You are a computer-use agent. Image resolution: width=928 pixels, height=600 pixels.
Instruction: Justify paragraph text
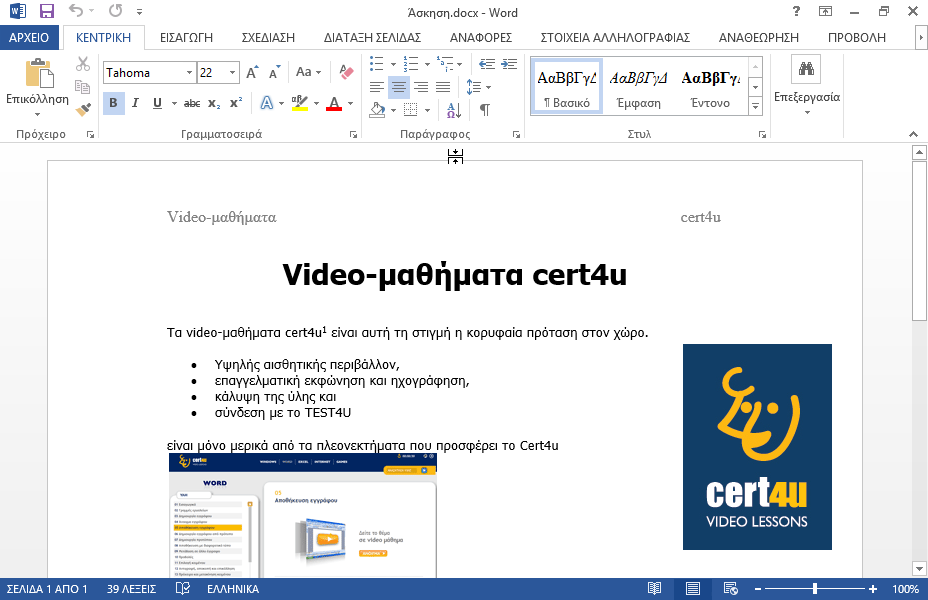(443, 87)
